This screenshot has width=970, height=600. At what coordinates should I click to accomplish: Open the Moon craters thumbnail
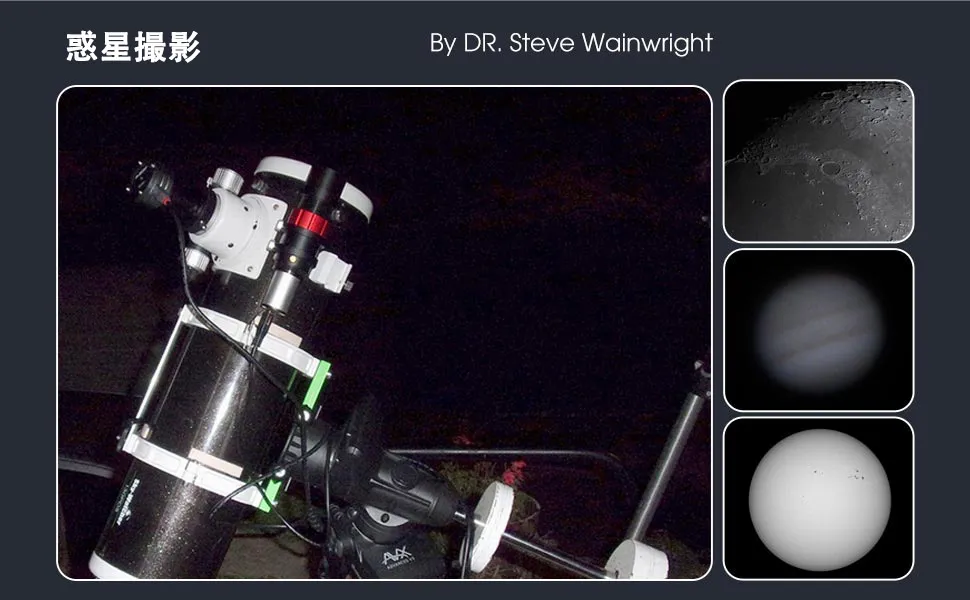[x=818, y=161]
